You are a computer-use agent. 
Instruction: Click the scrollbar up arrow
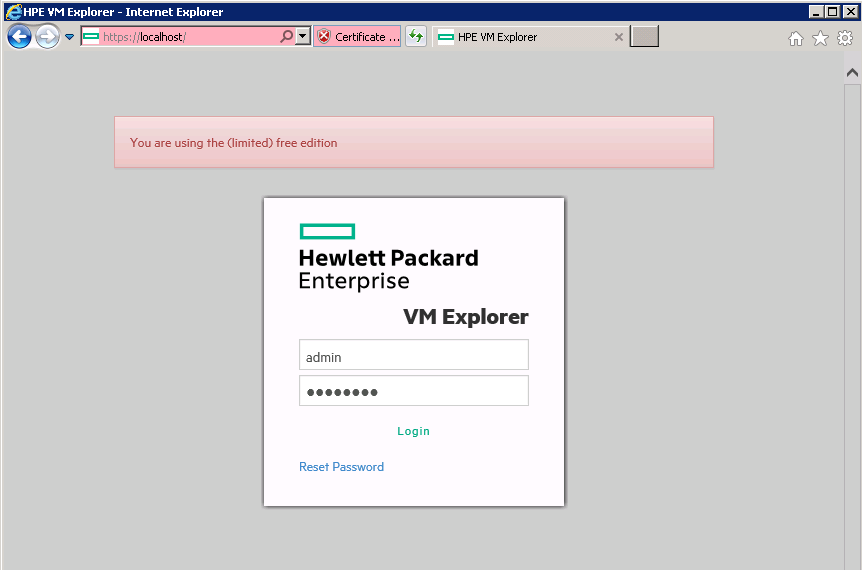pyautogui.click(x=853, y=72)
